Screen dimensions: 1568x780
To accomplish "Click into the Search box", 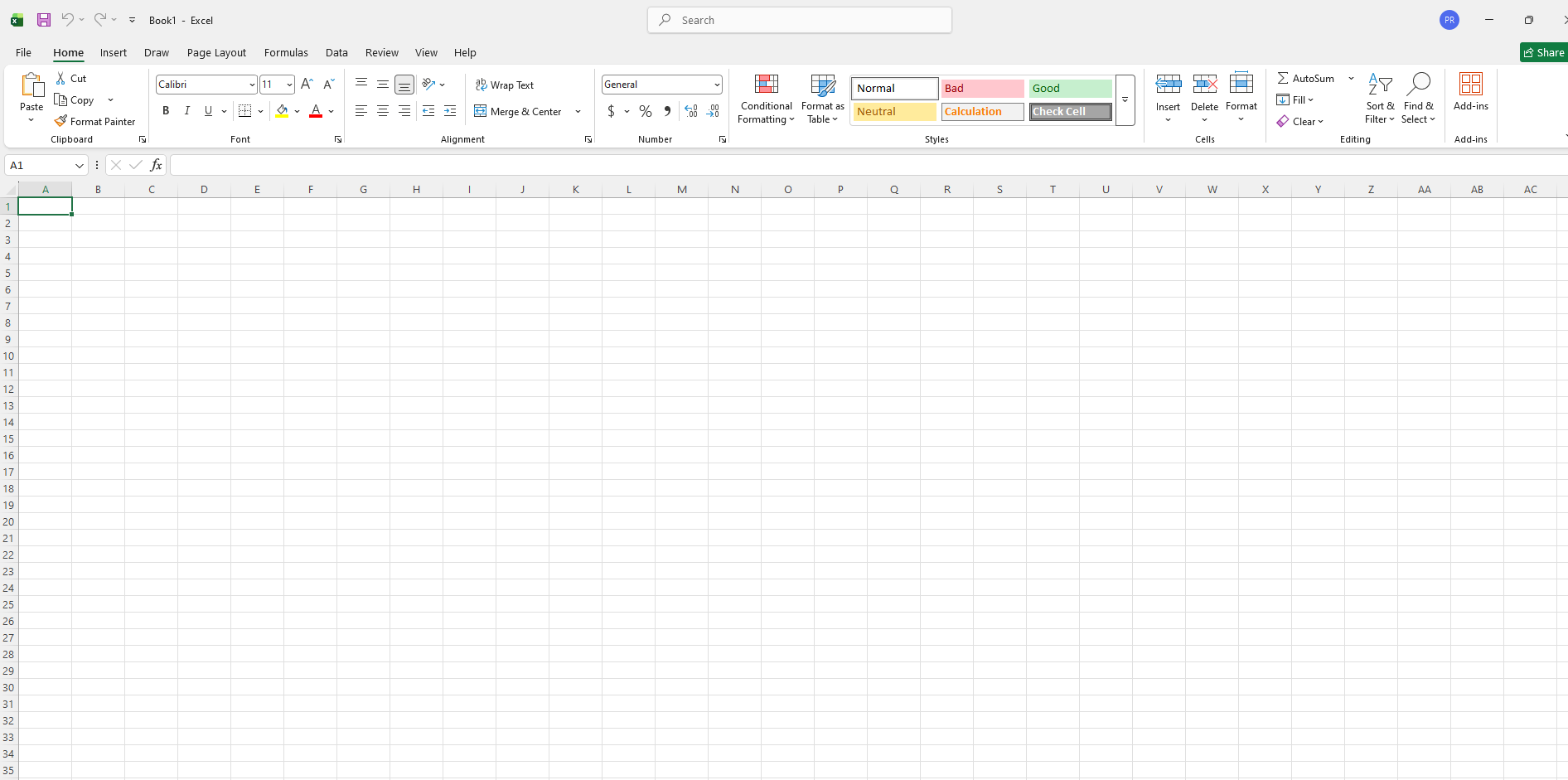I will coord(800,20).
